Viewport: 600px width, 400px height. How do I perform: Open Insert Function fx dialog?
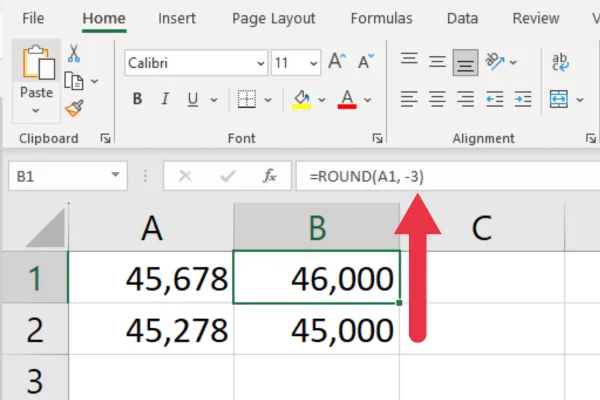point(270,176)
